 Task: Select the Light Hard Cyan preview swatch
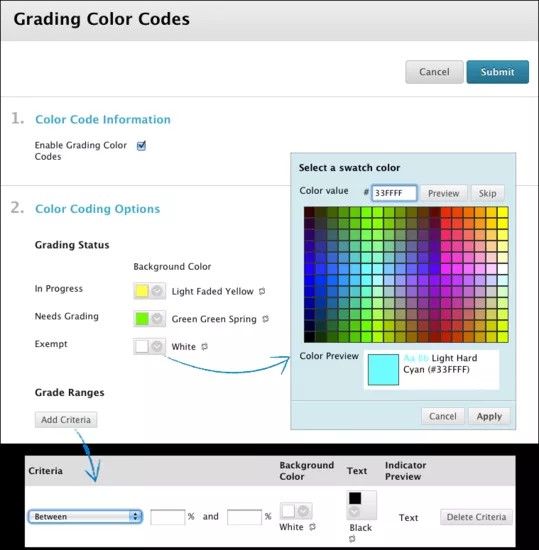click(383, 370)
